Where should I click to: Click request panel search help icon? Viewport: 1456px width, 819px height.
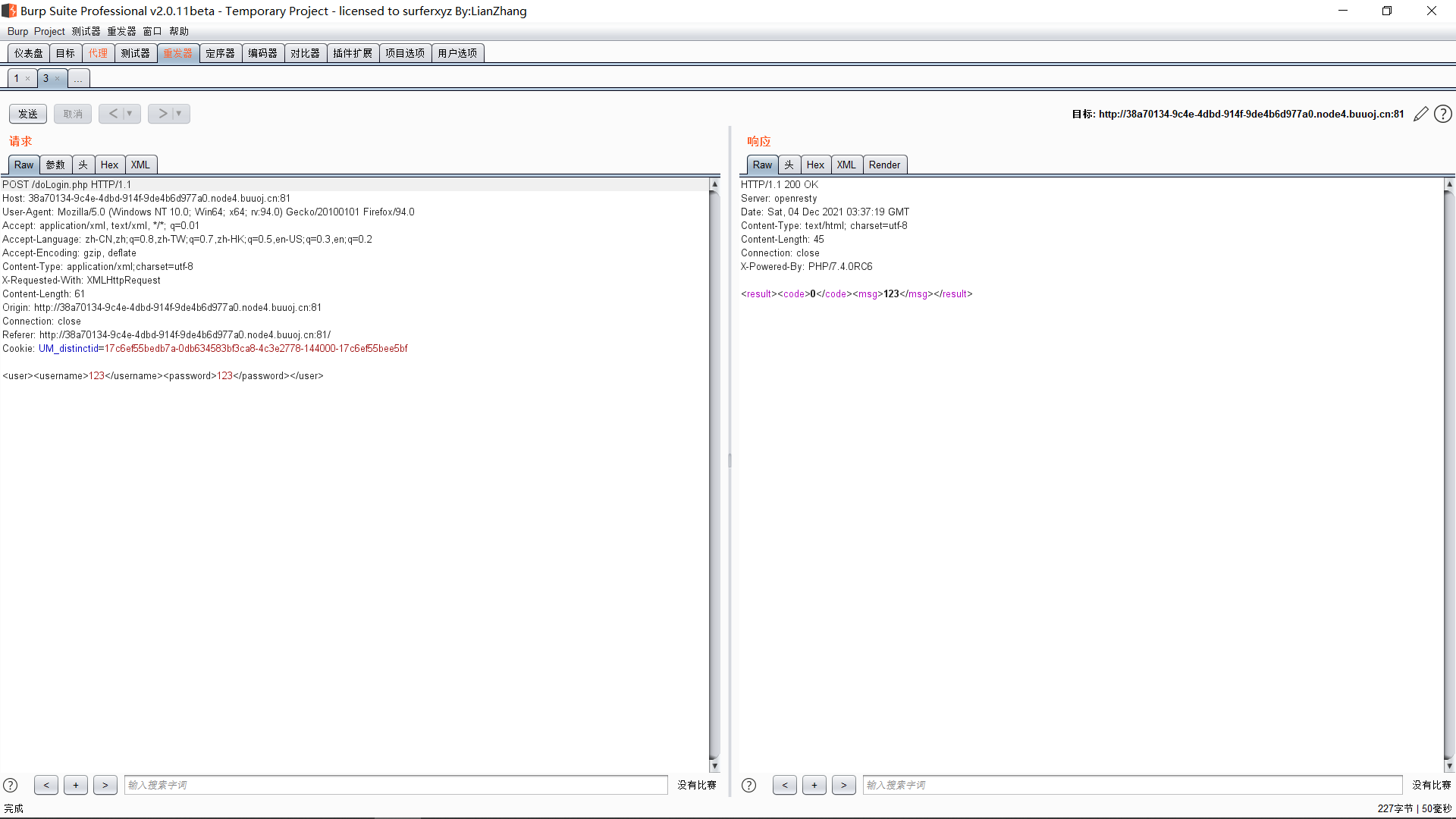coord(11,785)
